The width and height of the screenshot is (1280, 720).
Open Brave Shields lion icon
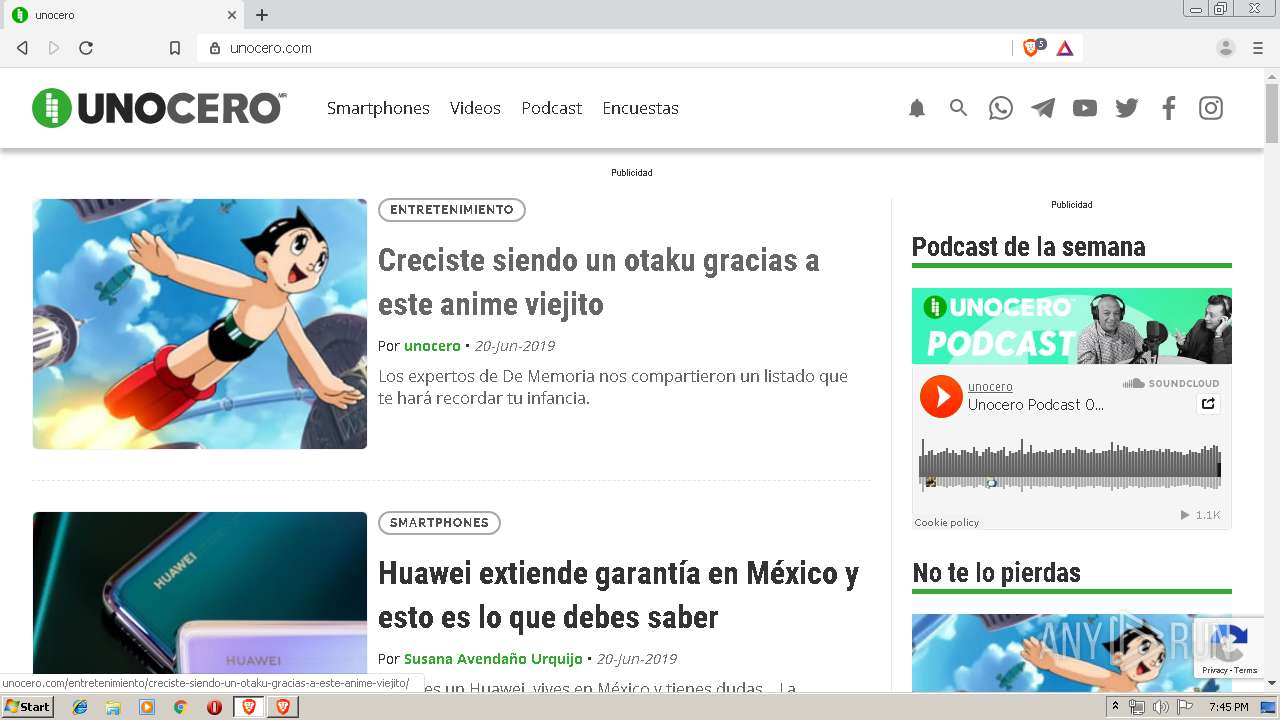pos(1031,48)
